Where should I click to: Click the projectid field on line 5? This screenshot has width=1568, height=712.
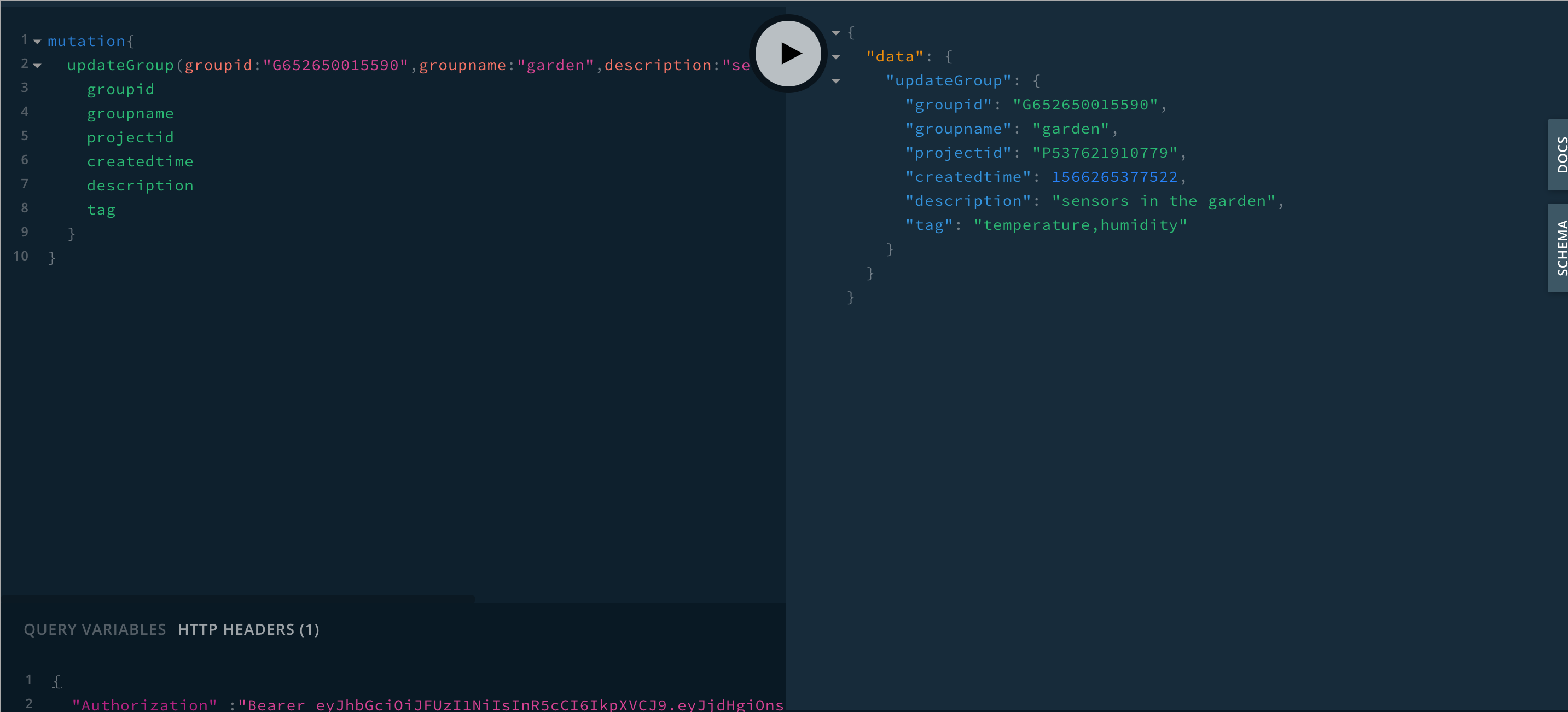[130, 138]
